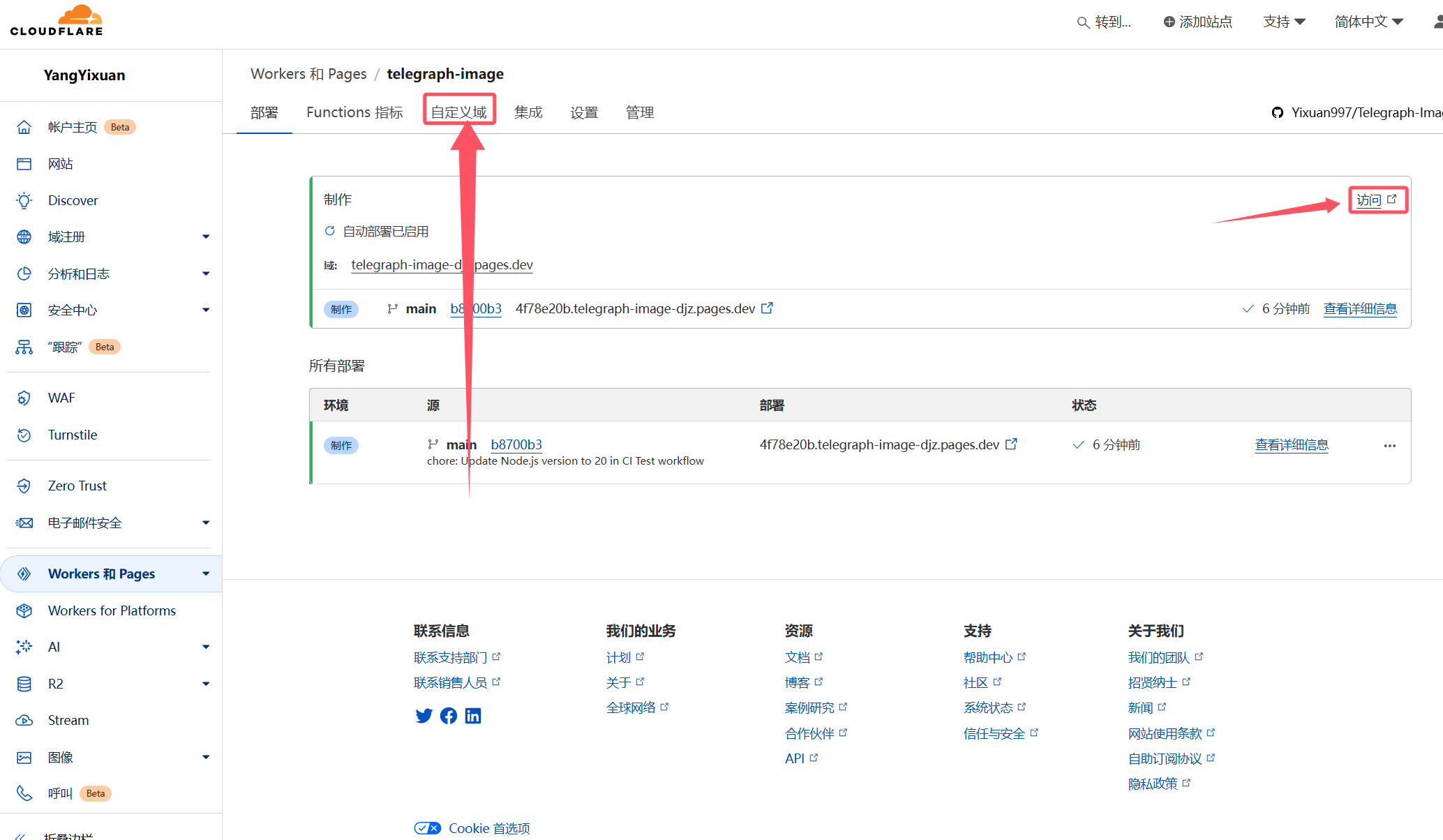Open the telegraph-image-djz.pages.dev domain link
1443x840 pixels.
click(x=442, y=265)
